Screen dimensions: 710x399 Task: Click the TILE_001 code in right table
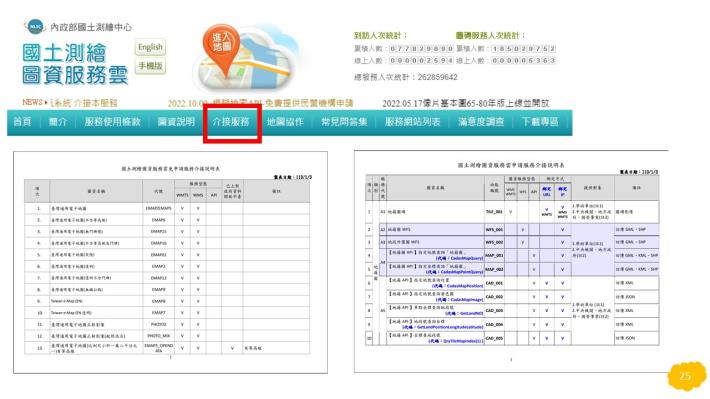pyautogui.click(x=494, y=212)
